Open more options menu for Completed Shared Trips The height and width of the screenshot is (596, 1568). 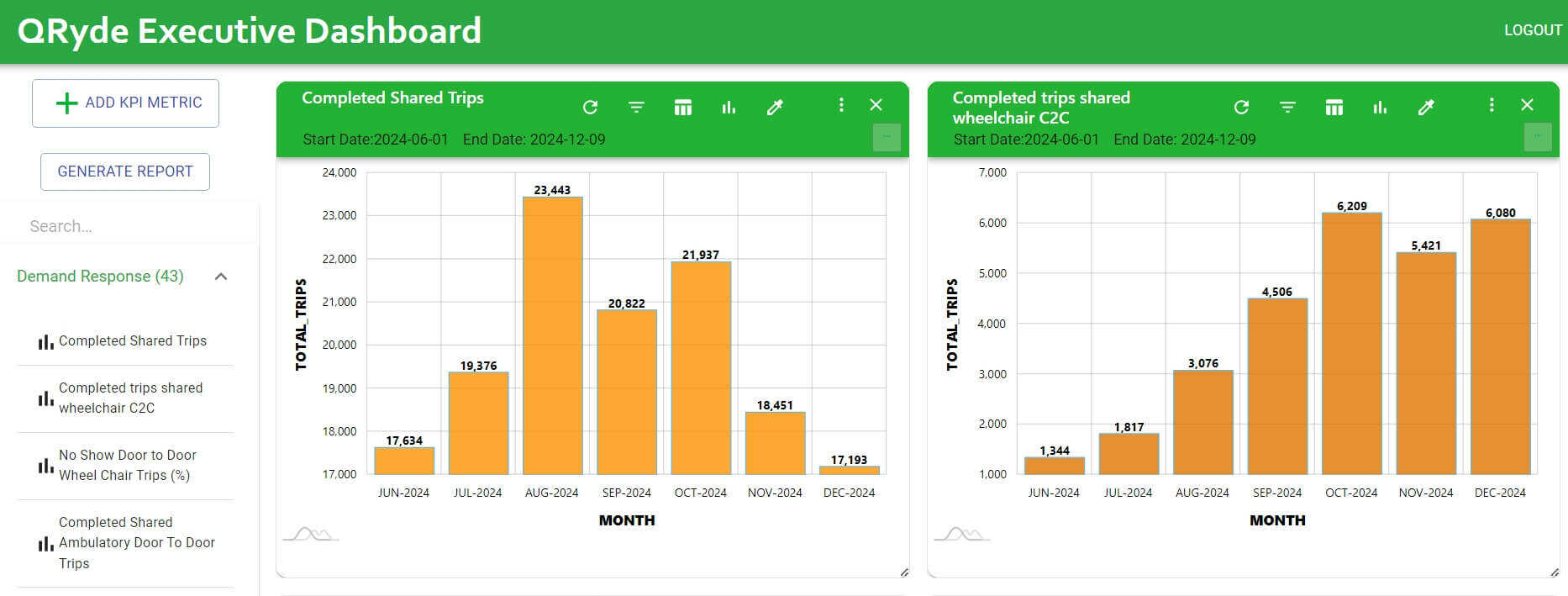(x=840, y=105)
